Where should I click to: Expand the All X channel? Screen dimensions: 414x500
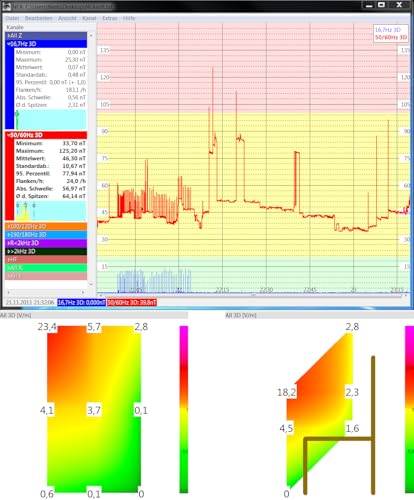[x=46, y=268]
